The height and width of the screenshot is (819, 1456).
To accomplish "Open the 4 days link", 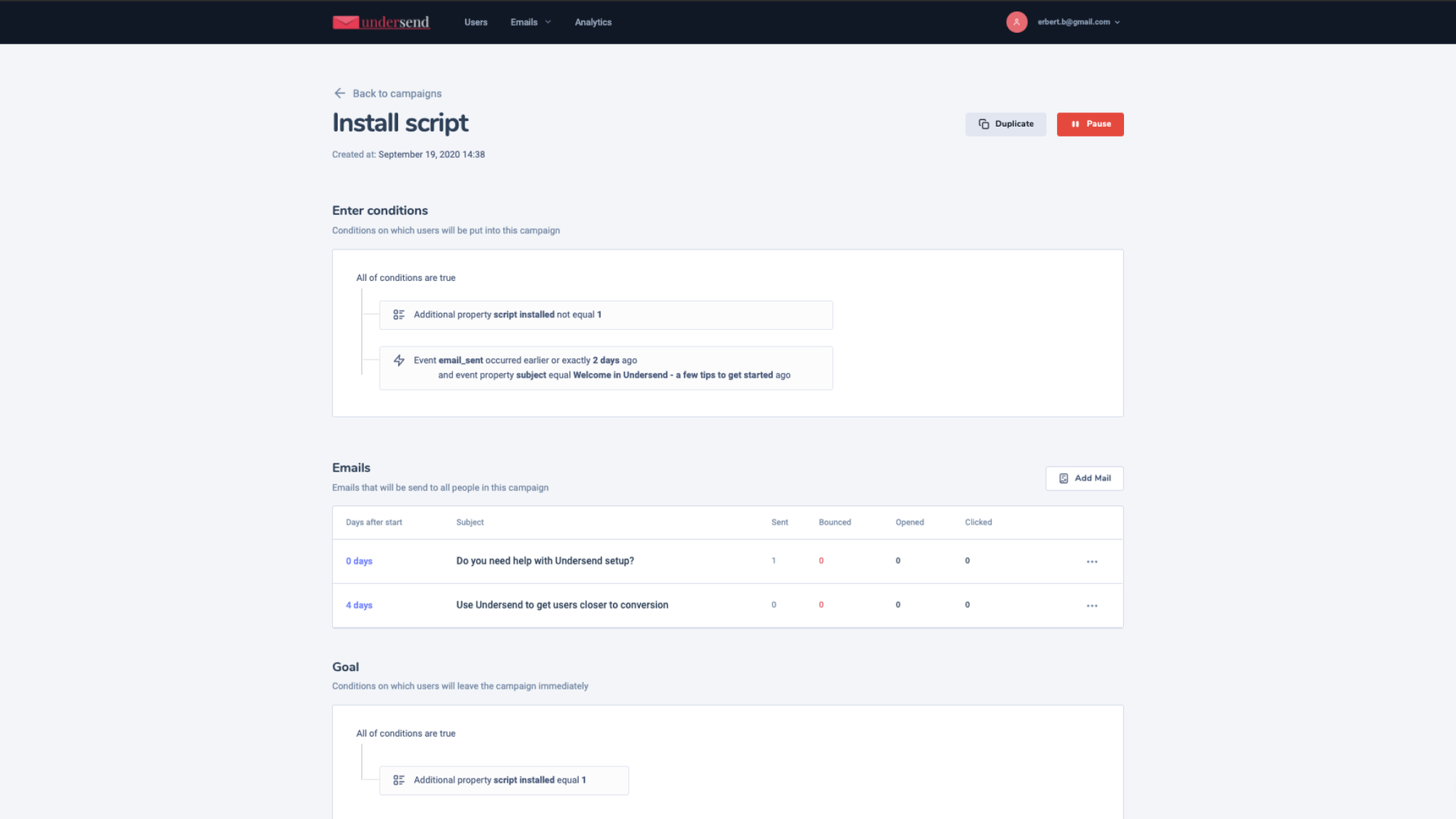I will click(359, 605).
